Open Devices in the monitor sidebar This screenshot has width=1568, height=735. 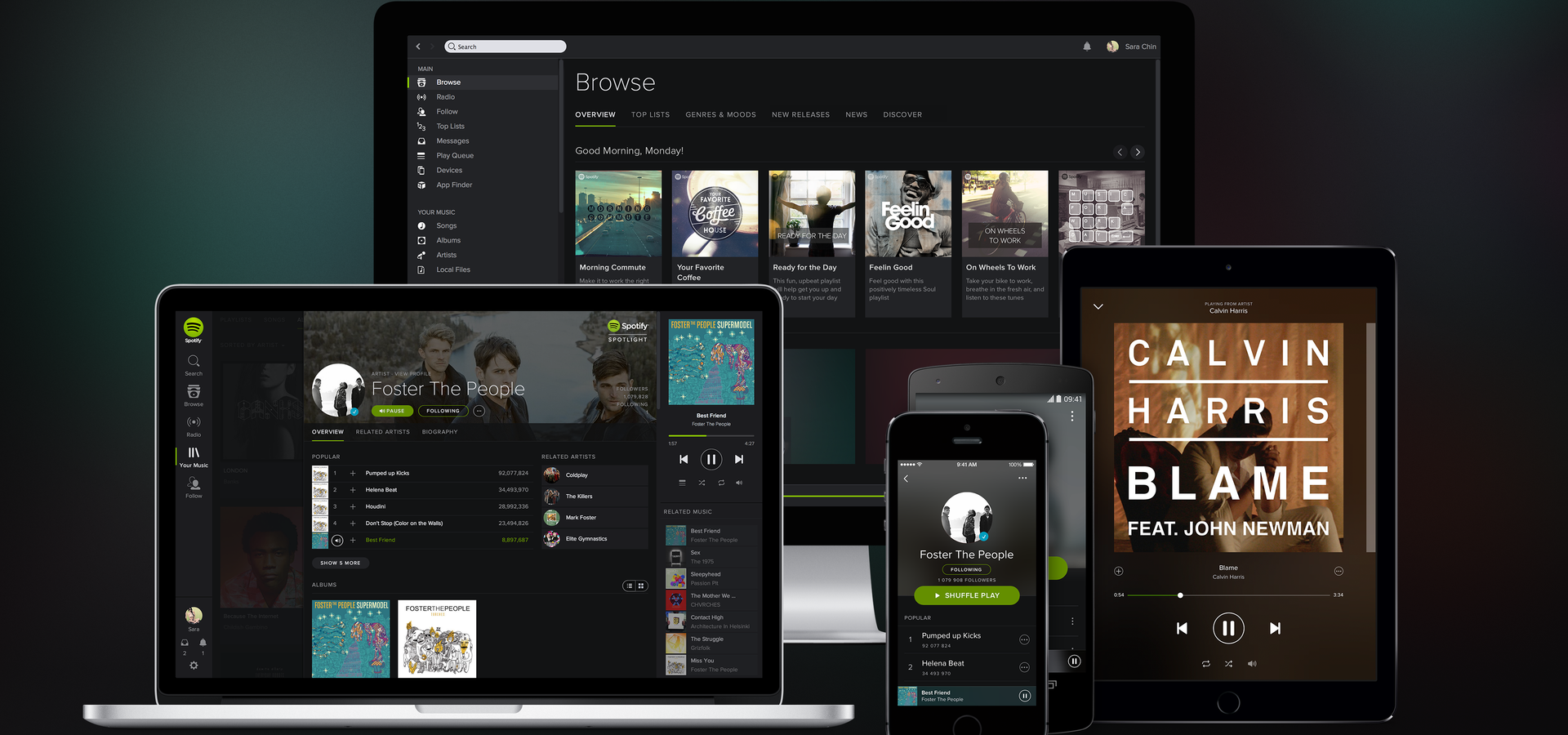click(x=449, y=171)
